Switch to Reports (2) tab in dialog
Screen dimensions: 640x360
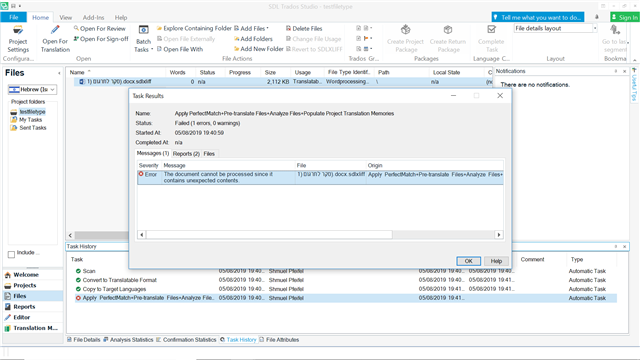(x=186, y=153)
